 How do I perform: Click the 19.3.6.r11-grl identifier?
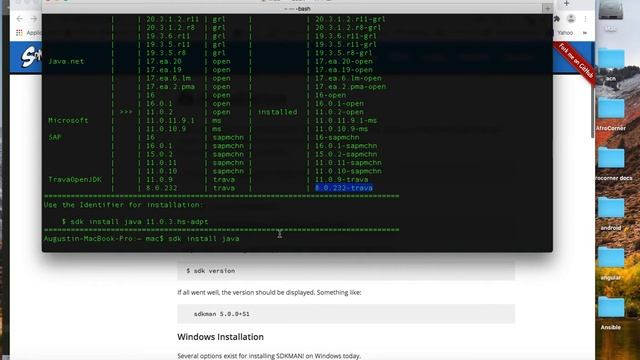point(346,36)
